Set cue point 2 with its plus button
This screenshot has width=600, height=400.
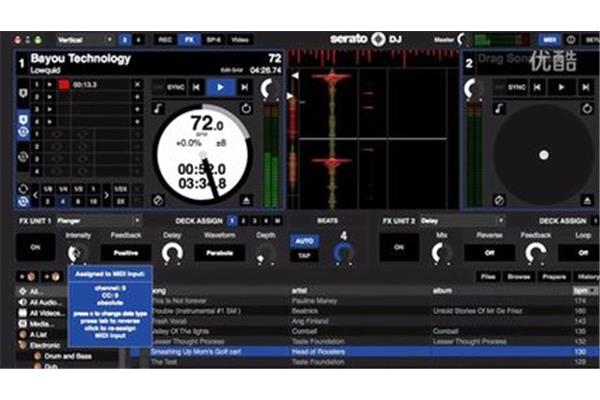(x=137, y=97)
